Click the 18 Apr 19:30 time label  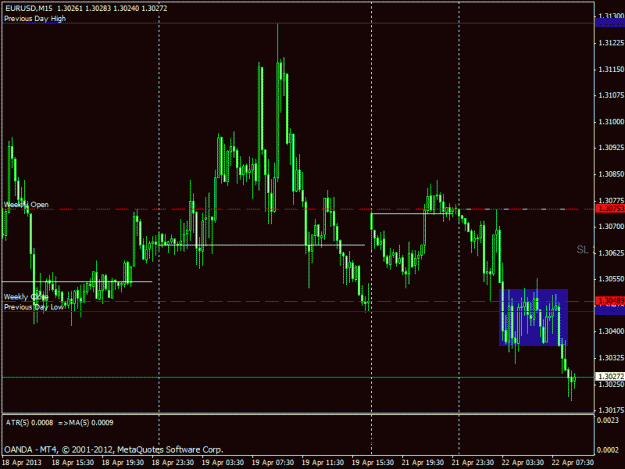pyautogui.click(x=123, y=463)
